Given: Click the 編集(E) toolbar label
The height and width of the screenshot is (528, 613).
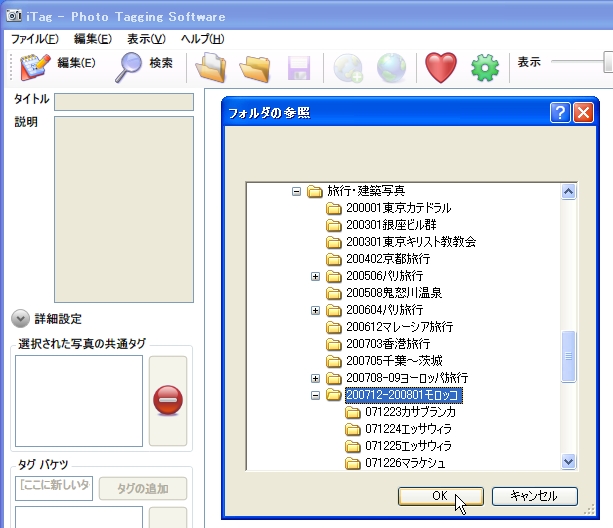Looking at the screenshot, I should tap(76, 63).
